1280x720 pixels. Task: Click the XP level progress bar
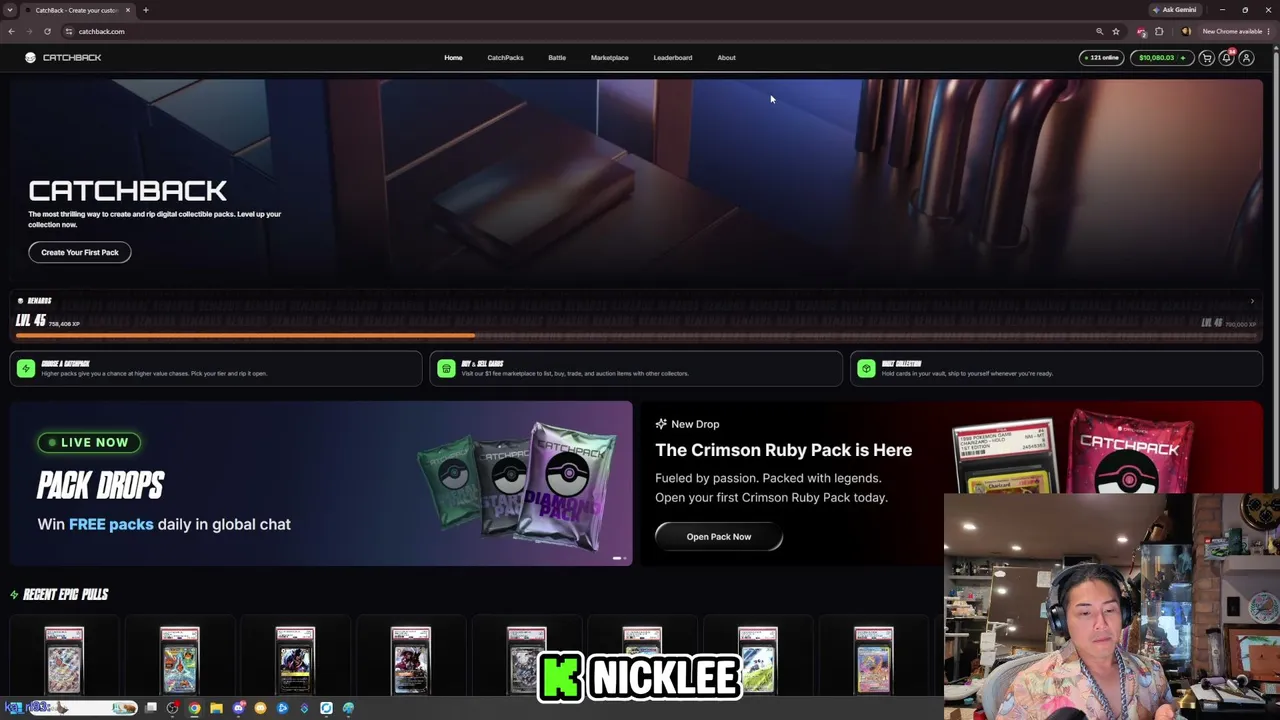(x=636, y=336)
